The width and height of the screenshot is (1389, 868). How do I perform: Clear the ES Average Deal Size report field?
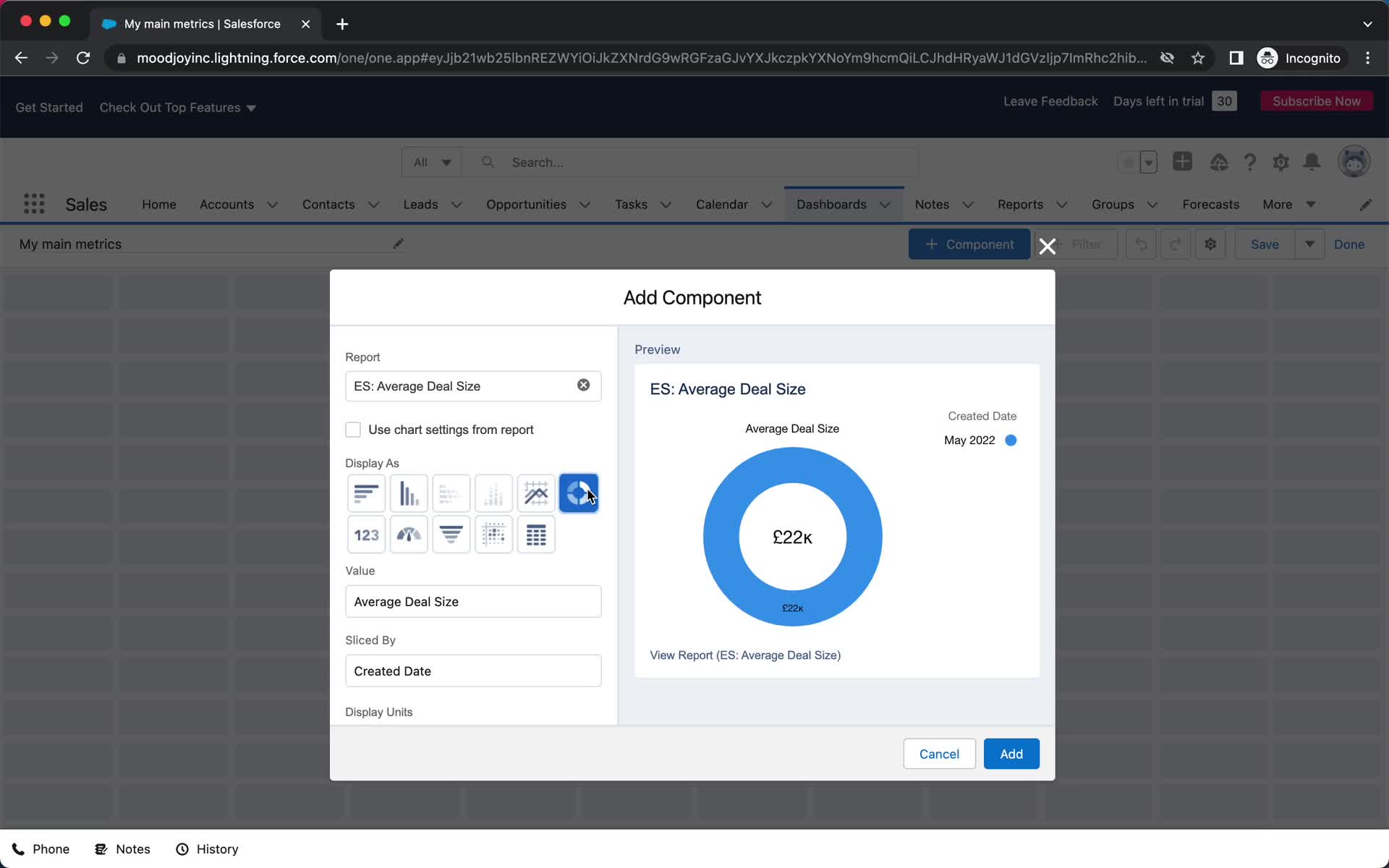coord(584,385)
